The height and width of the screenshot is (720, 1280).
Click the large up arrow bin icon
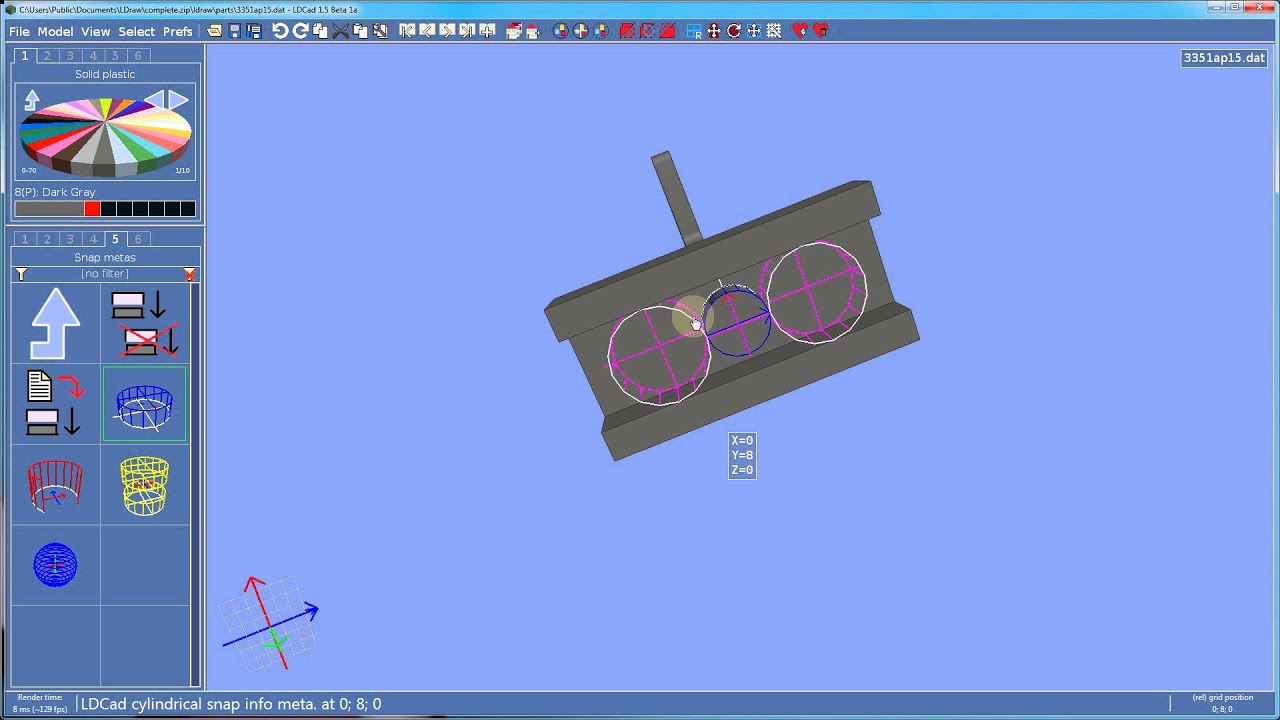point(55,324)
